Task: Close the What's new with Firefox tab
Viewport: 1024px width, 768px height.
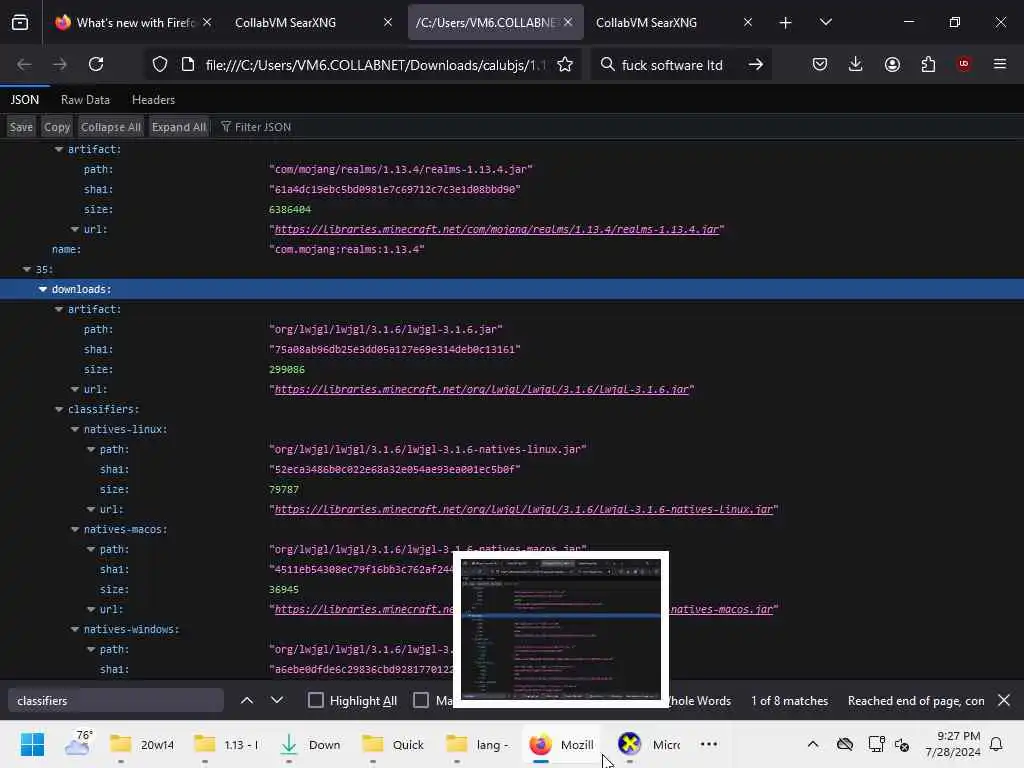Action: pyautogui.click(x=206, y=22)
